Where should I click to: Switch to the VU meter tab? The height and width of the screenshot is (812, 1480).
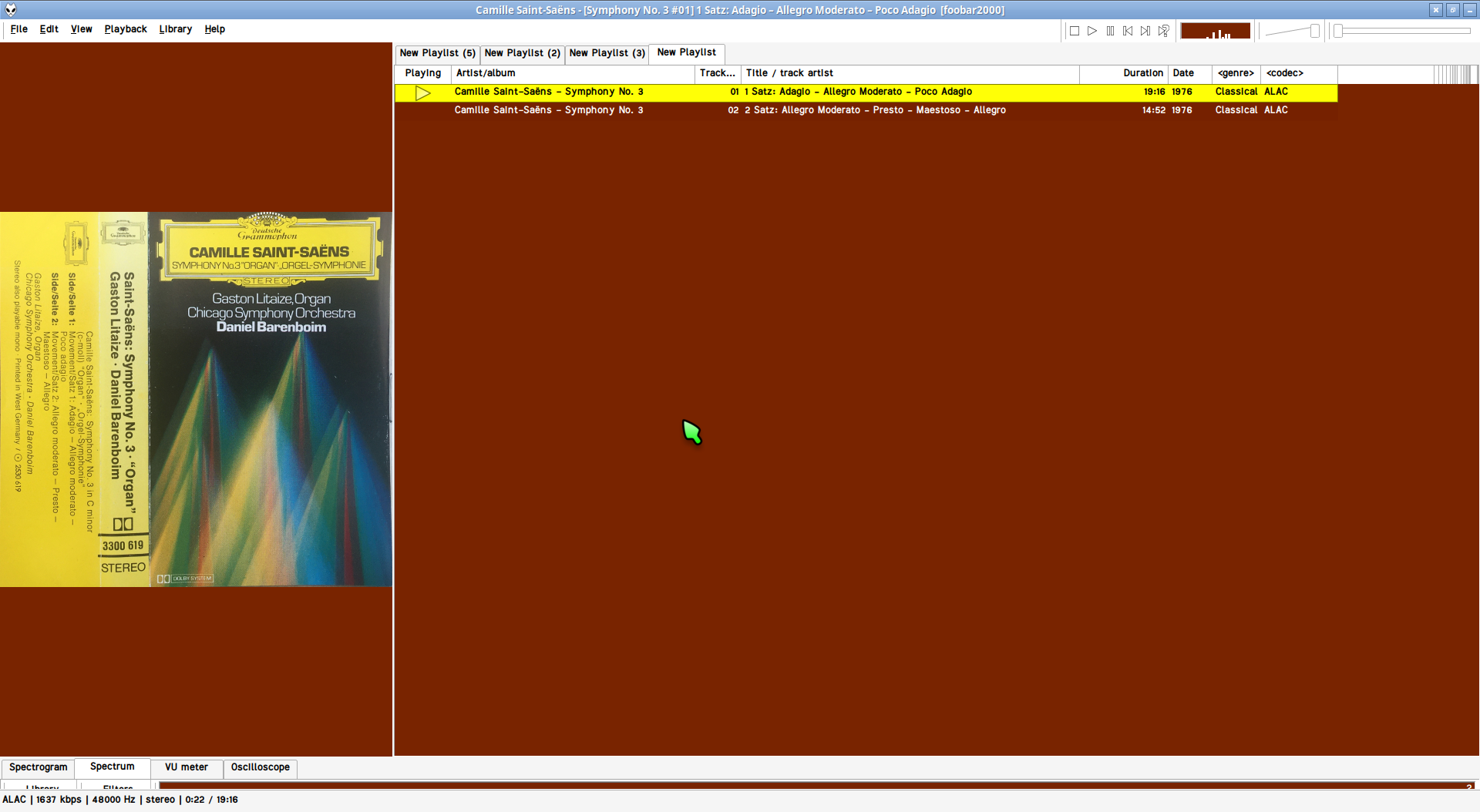187,767
